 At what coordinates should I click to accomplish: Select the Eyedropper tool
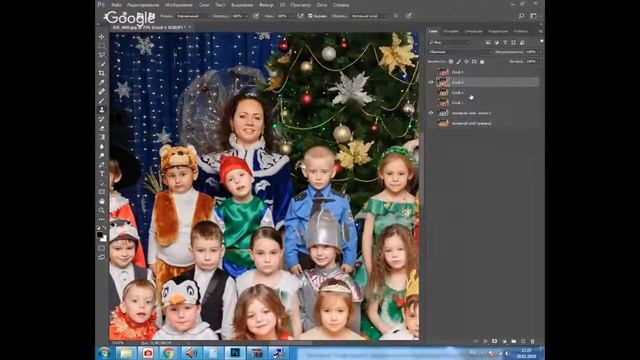pyautogui.click(x=101, y=82)
